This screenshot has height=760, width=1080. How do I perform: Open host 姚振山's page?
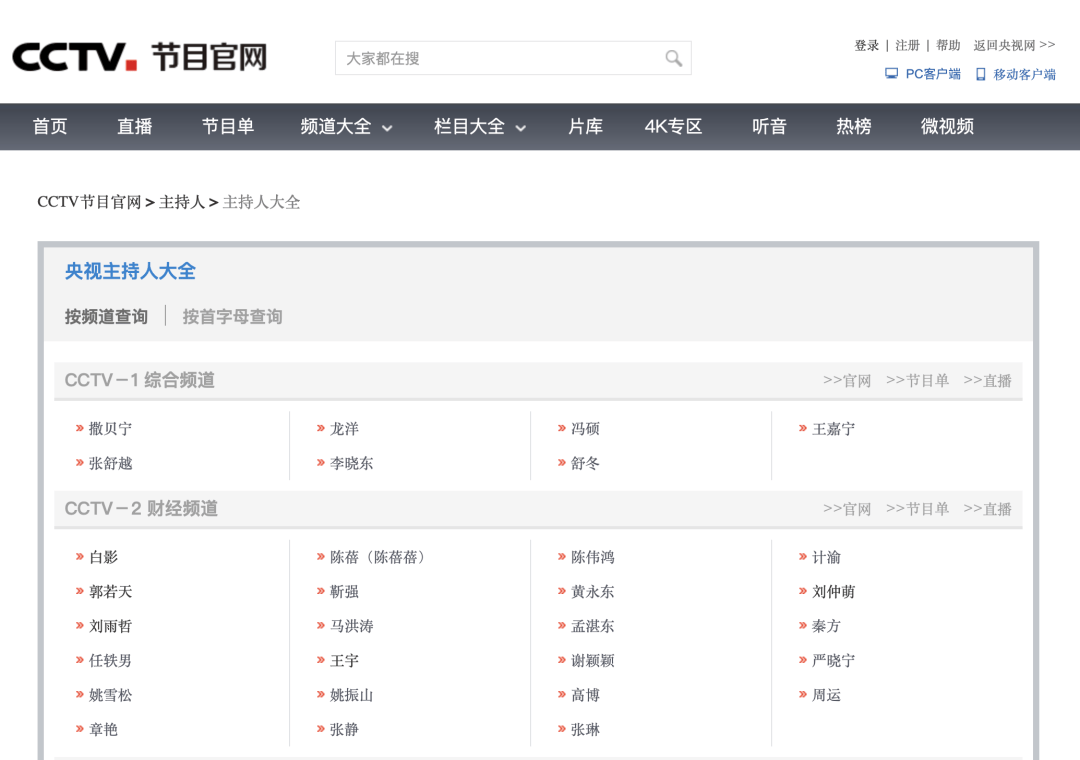click(351, 695)
